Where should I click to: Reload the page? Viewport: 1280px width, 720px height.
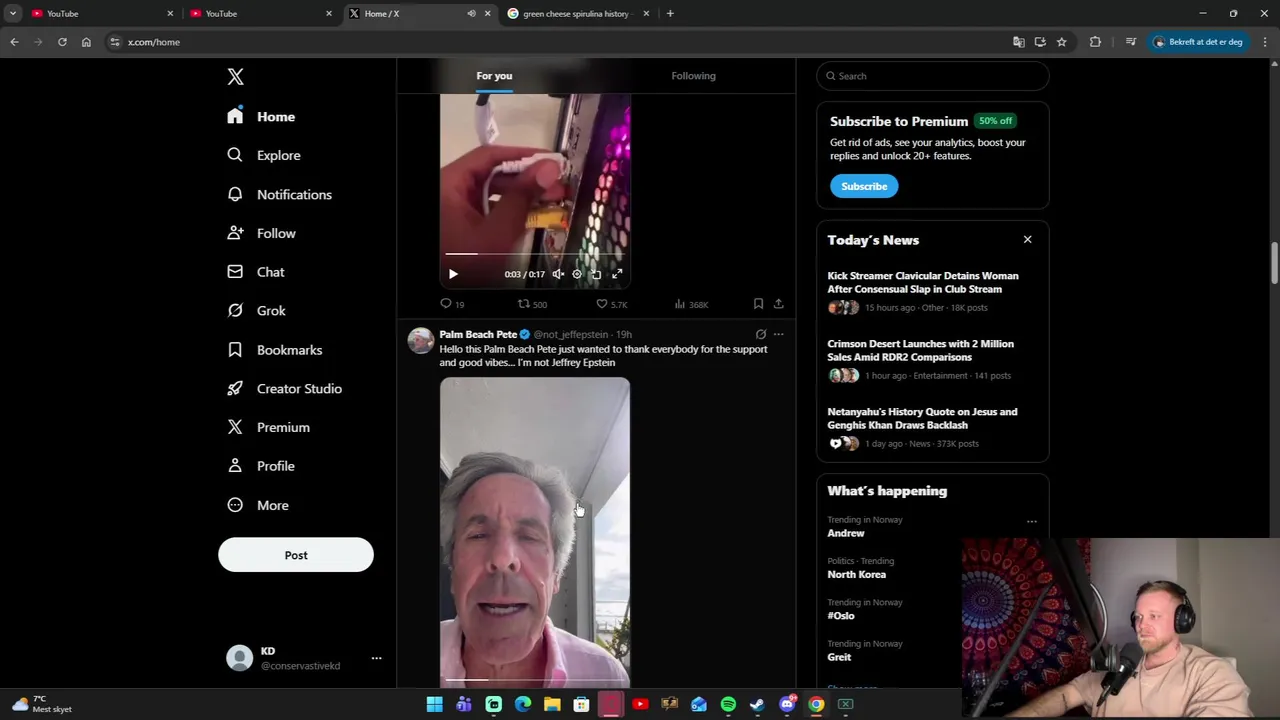(62, 42)
